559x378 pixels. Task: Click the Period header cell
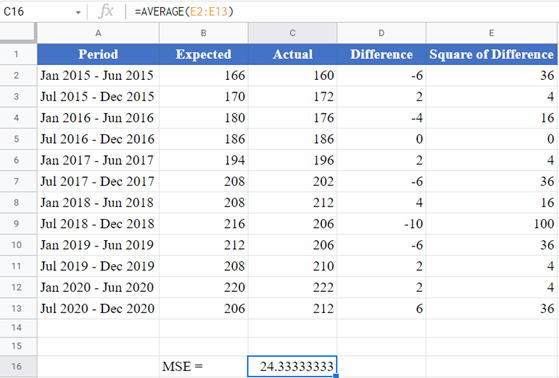[x=98, y=54]
